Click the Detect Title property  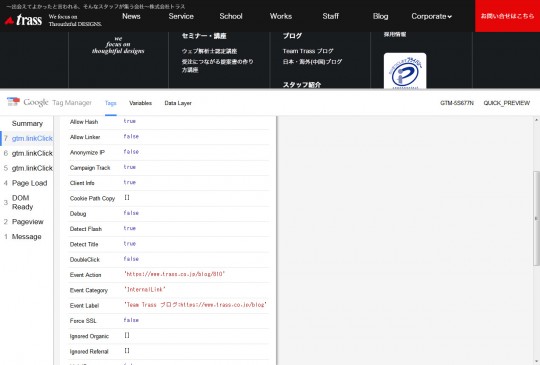(84, 244)
